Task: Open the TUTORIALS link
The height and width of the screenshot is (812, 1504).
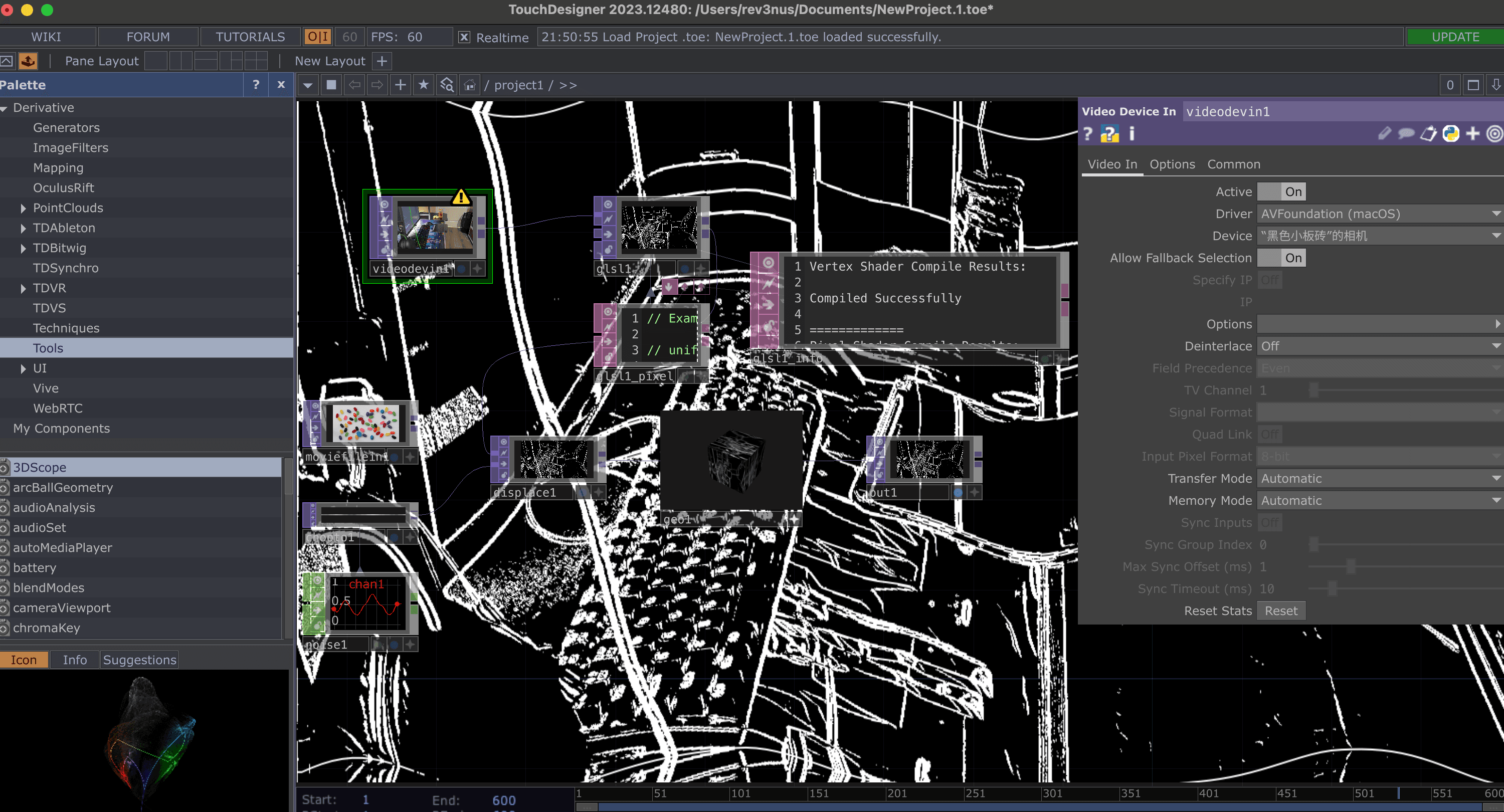Action: [250, 37]
